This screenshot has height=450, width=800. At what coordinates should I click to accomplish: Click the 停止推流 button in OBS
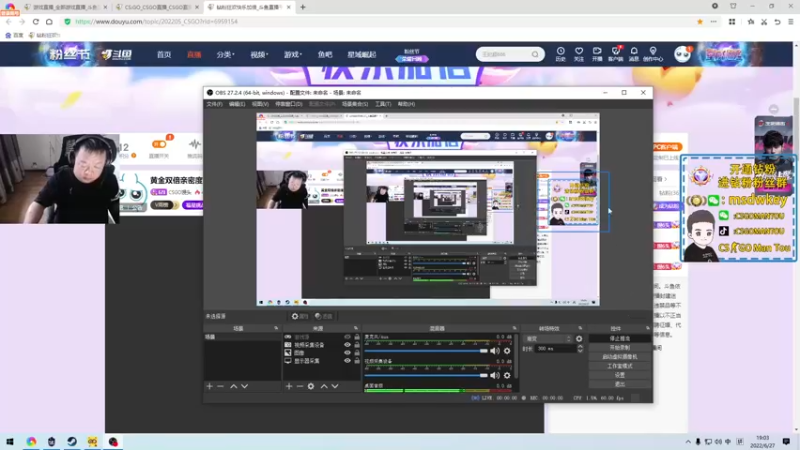point(619,338)
